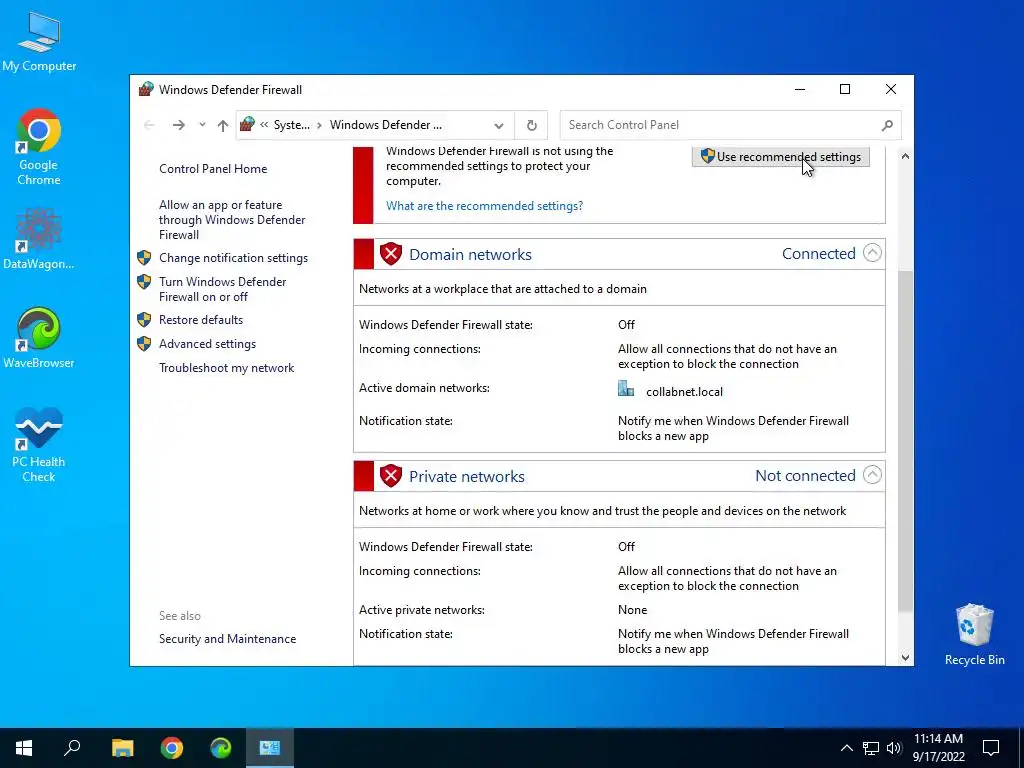Click the Private networks heading
Screen dimensions: 1024x768
tap(466, 477)
